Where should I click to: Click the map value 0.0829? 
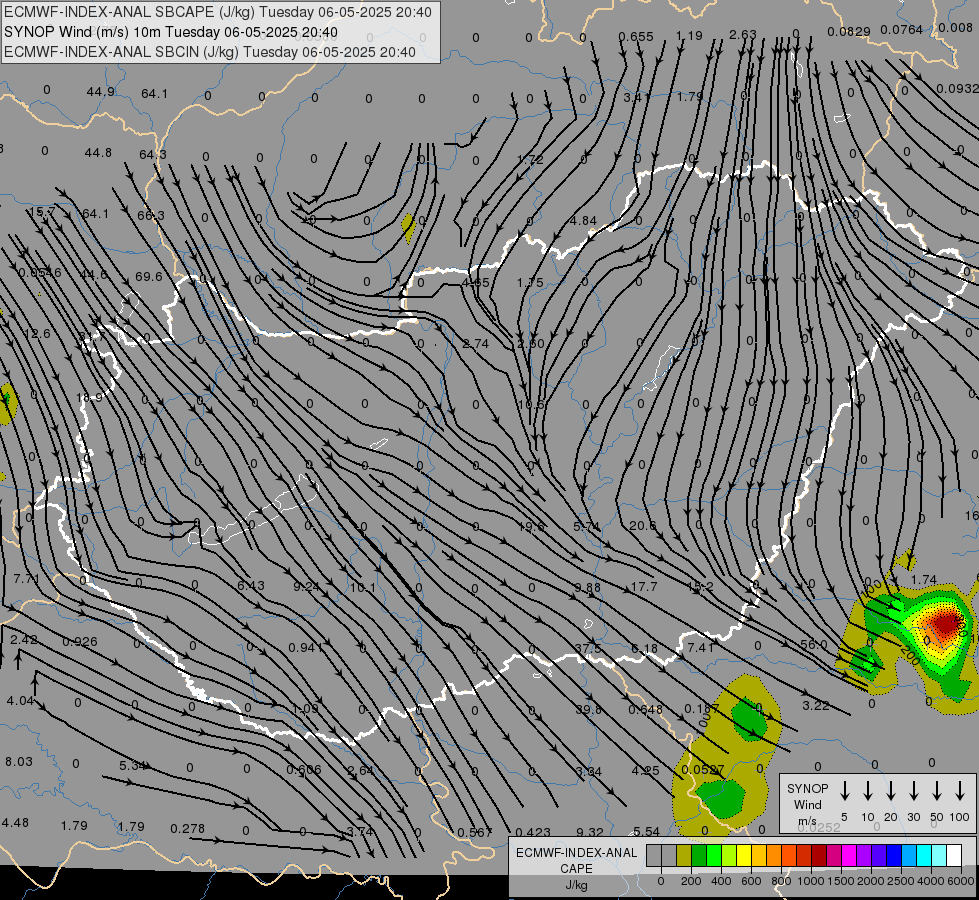pos(849,31)
